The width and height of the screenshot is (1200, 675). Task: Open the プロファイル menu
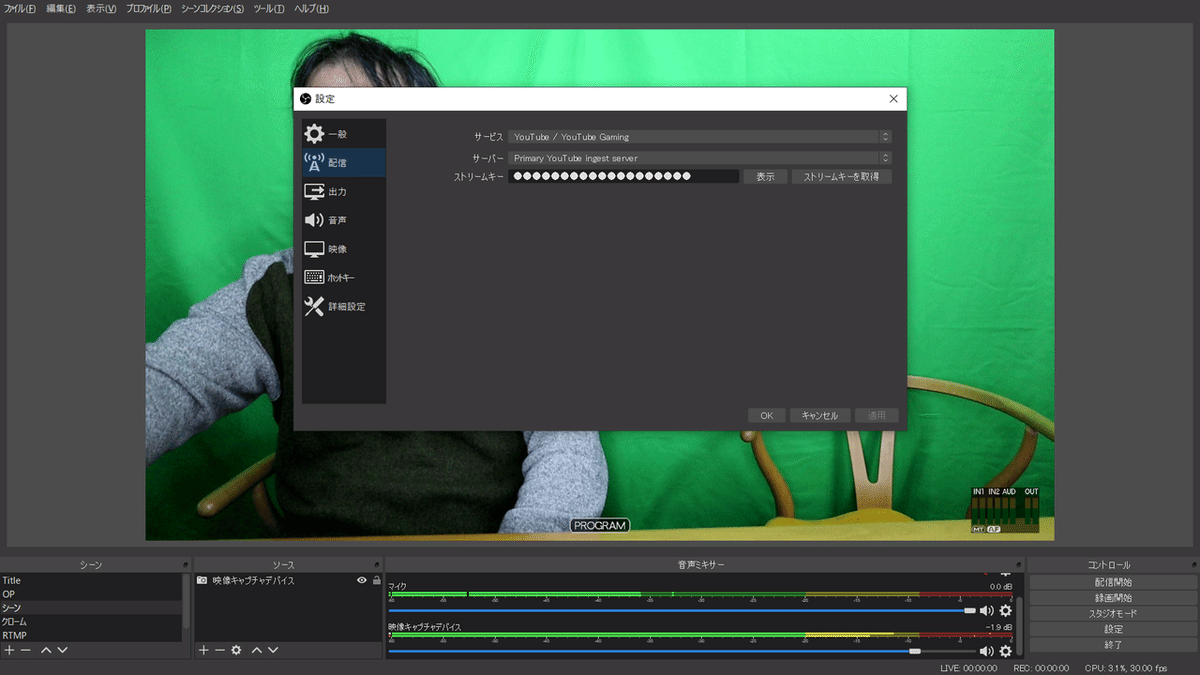(x=149, y=9)
